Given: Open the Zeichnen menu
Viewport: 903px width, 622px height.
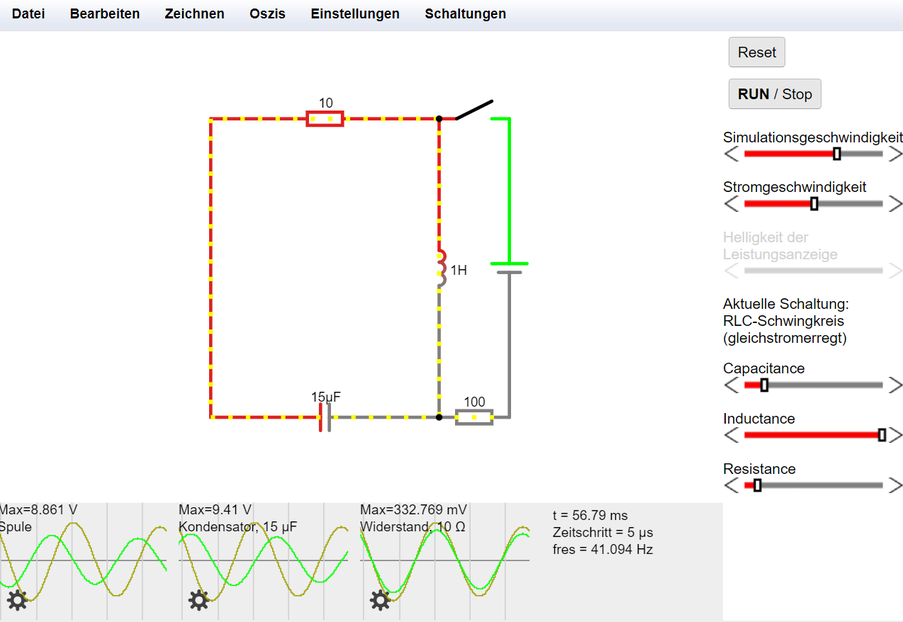Looking at the screenshot, I should coord(195,14).
